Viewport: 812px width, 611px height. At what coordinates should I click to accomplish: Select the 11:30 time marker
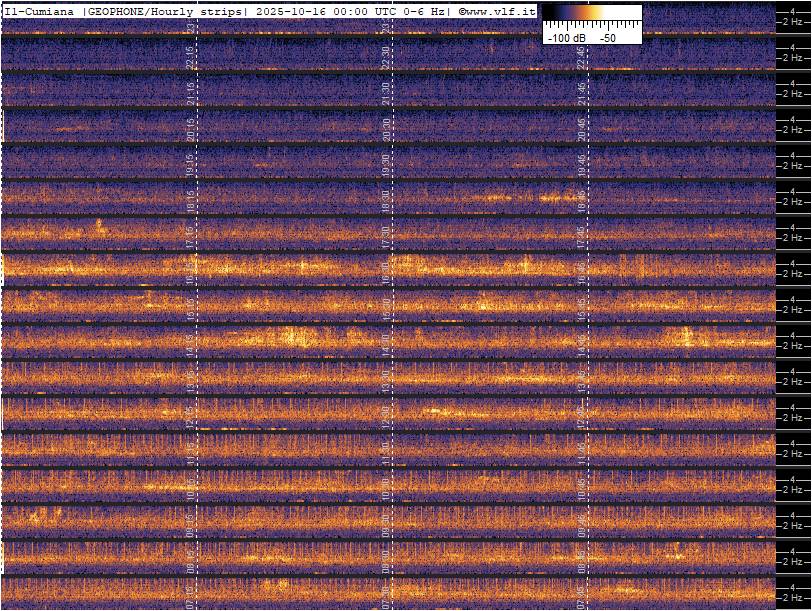(386, 453)
